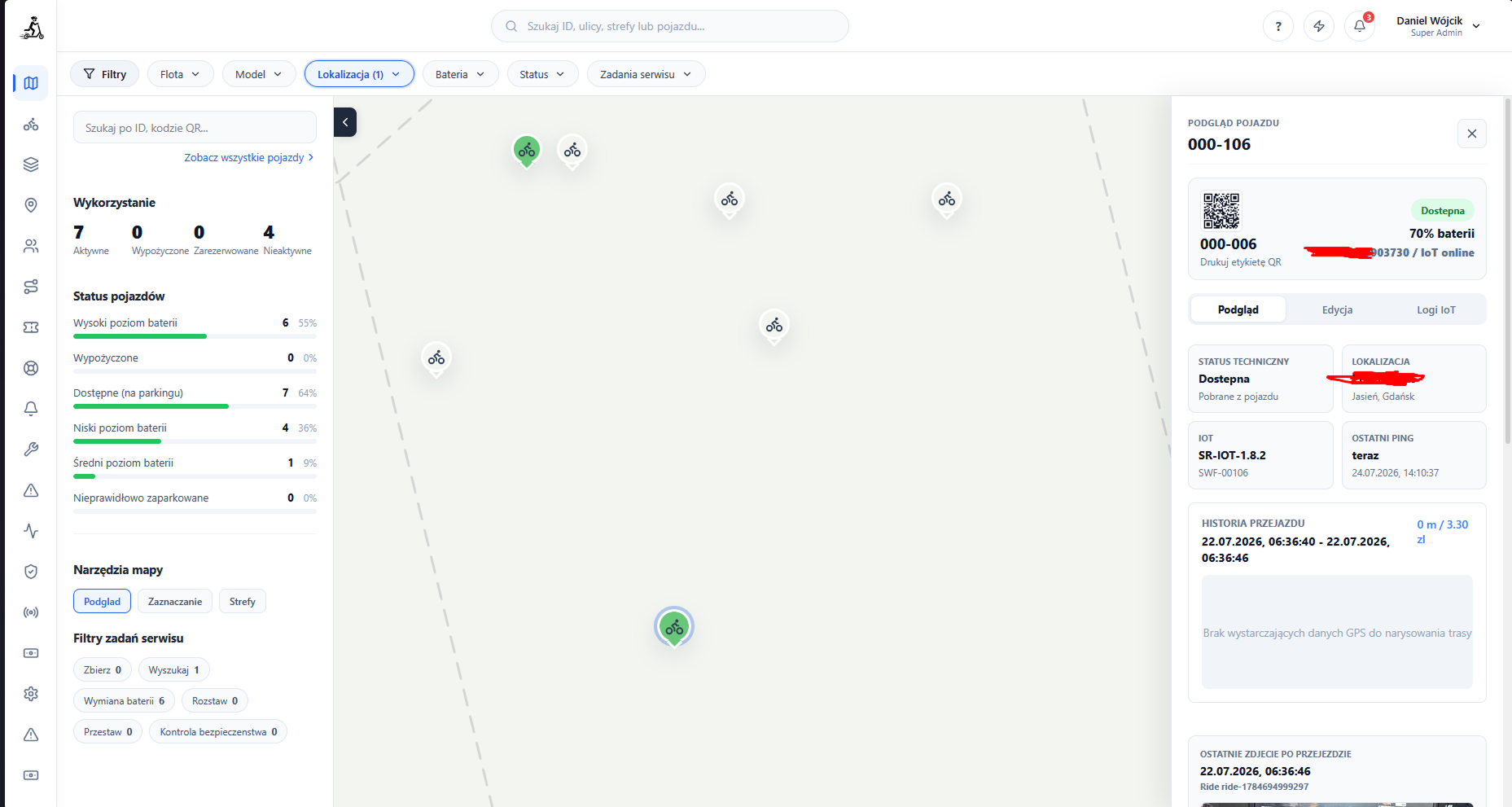Expand the Model dropdown
The height and width of the screenshot is (807, 1512).
[x=258, y=74]
